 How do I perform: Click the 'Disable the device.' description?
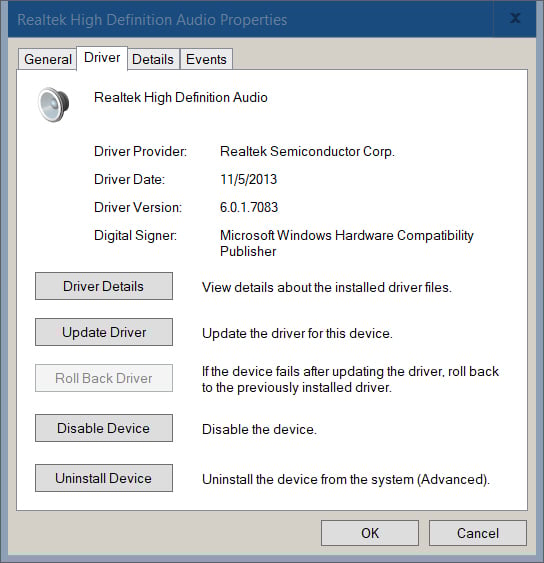[x=259, y=429]
